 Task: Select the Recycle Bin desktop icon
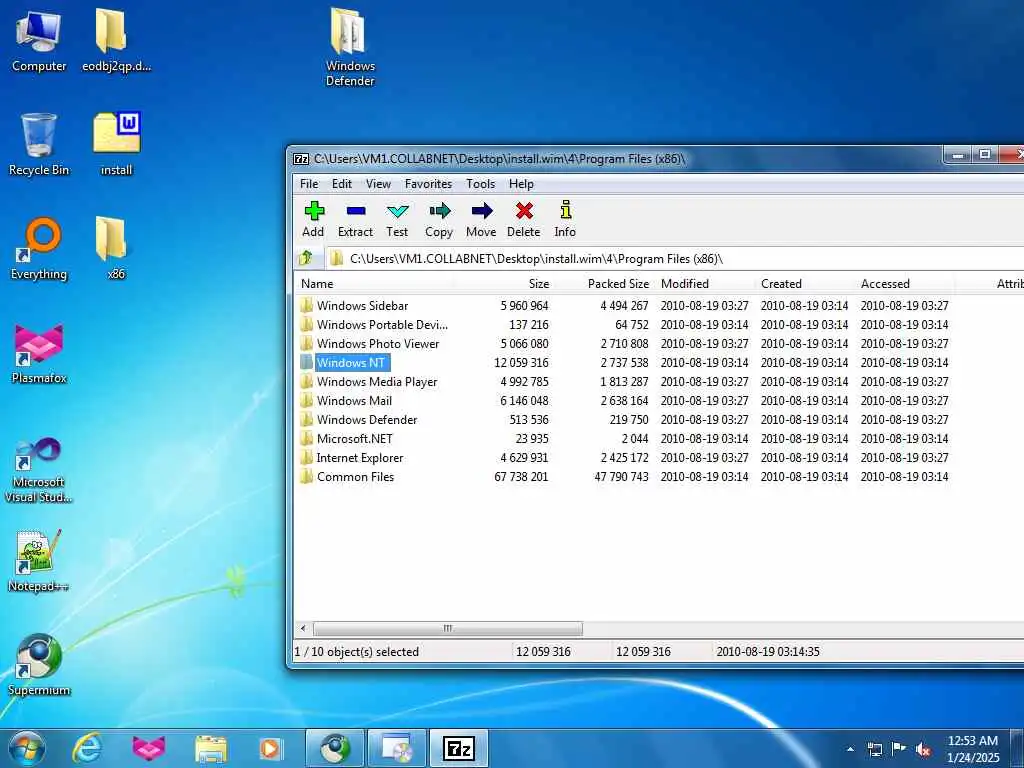click(39, 145)
